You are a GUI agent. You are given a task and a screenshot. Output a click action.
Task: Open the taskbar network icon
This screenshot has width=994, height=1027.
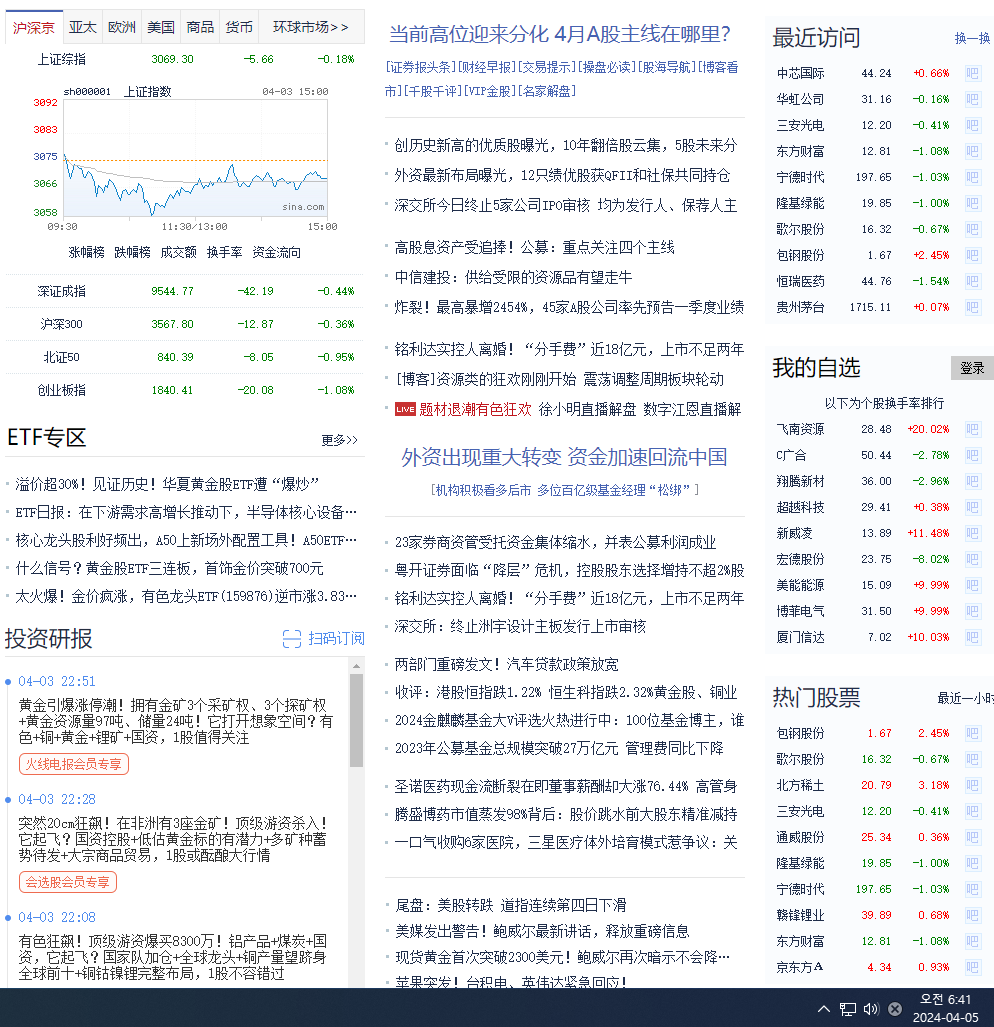pos(848,1009)
